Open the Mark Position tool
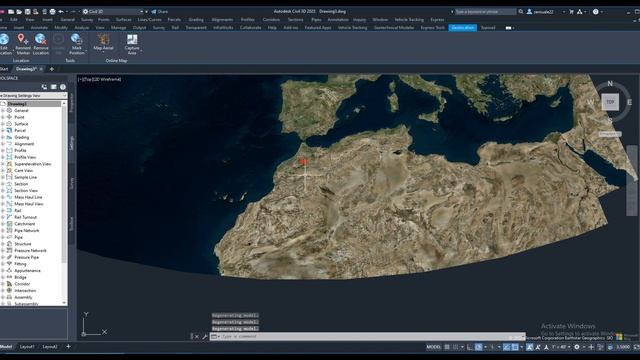This screenshot has width=640, height=360. click(77, 44)
